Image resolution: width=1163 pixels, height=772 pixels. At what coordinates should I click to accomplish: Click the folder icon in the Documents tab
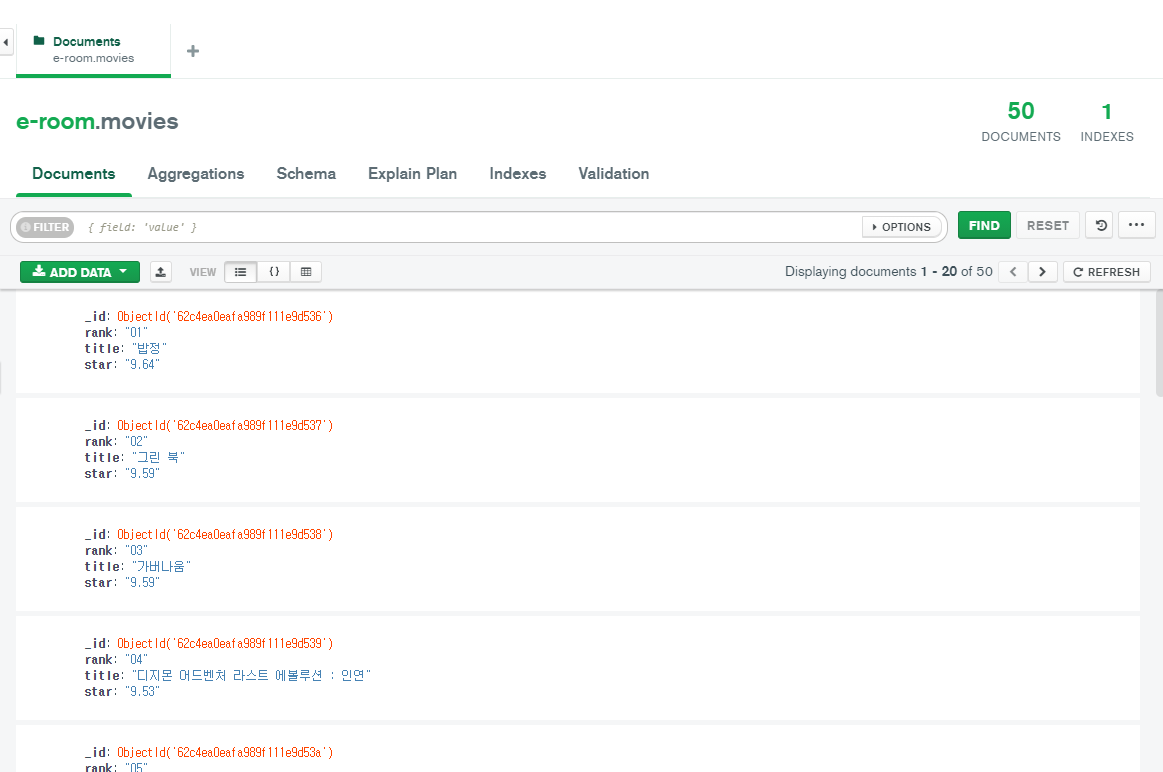pyautogui.click(x=39, y=41)
